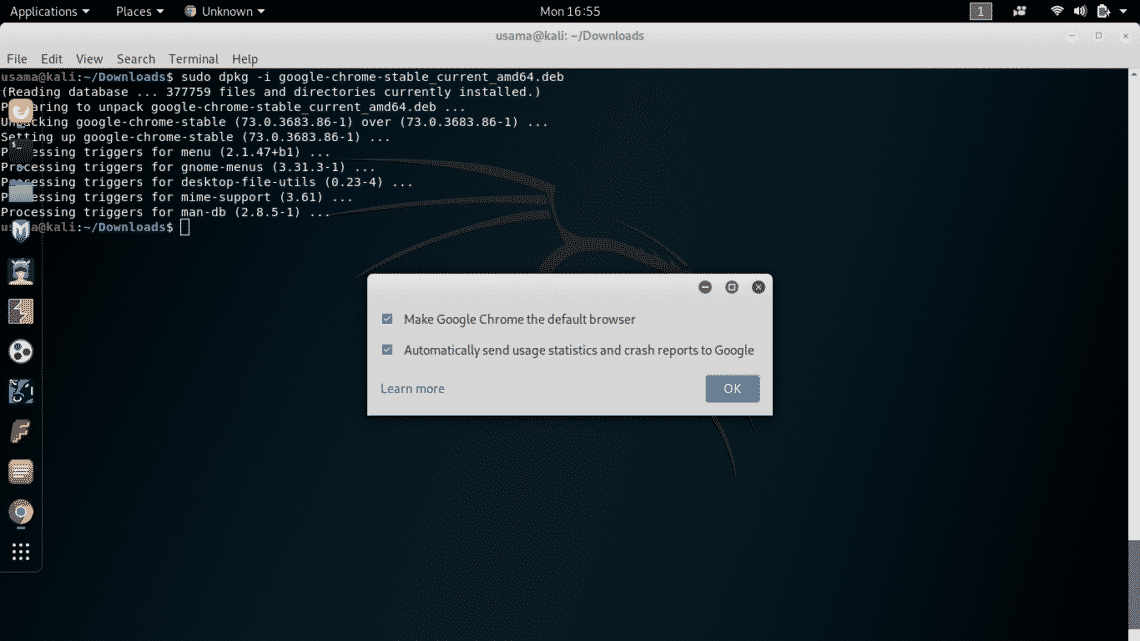Open Maltego three-dot circle icon

(20, 352)
